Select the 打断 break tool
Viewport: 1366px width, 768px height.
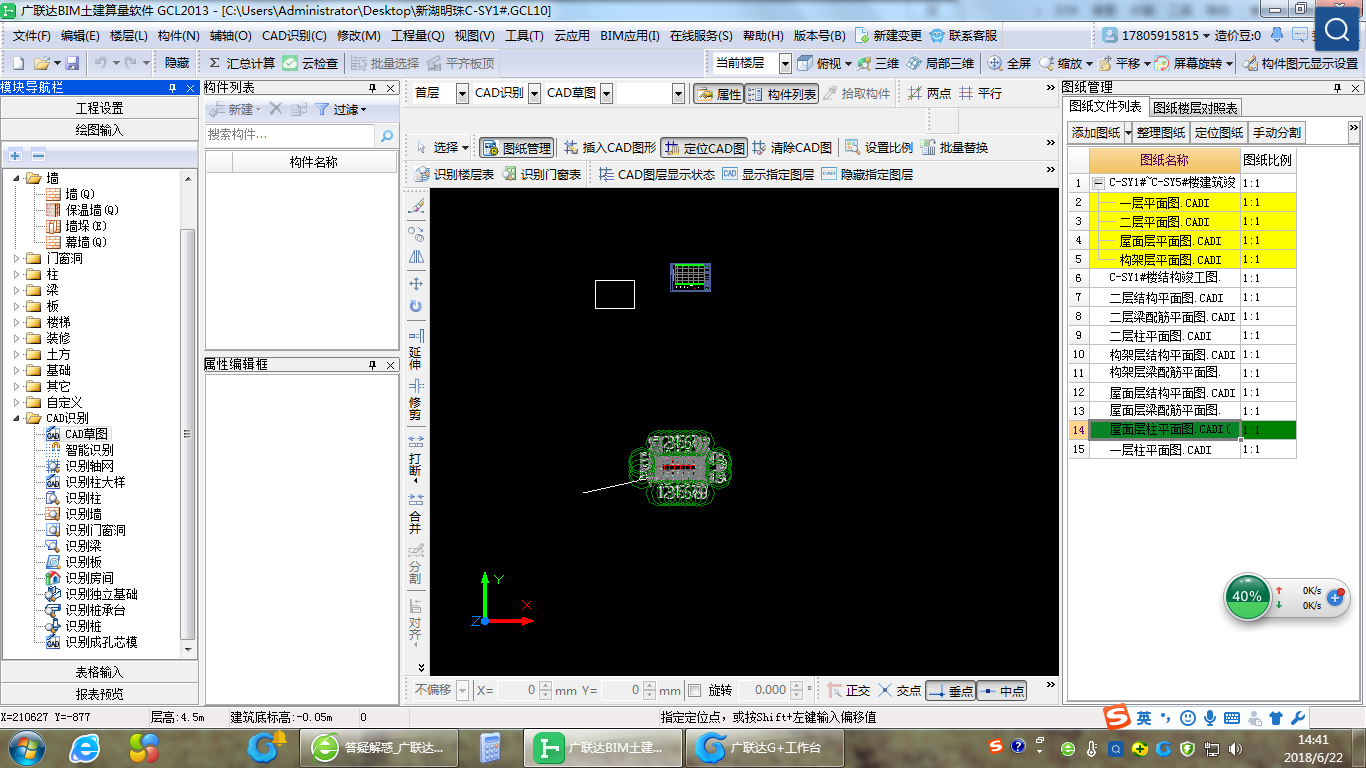(416, 456)
